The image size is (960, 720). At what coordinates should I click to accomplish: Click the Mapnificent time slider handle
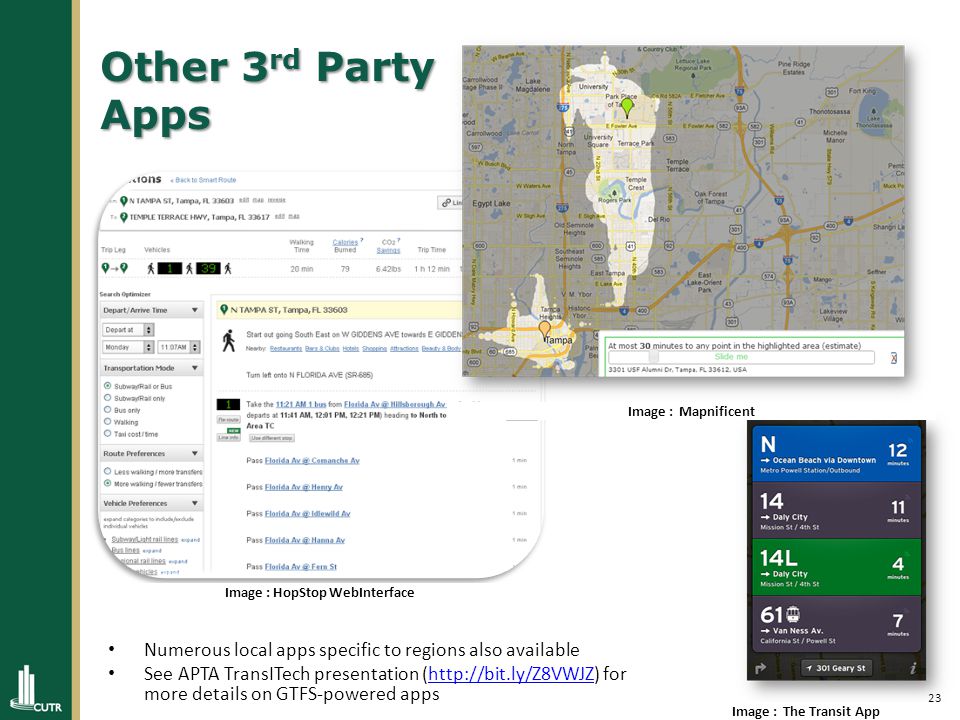pyautogui.click(x=654, y=357)
